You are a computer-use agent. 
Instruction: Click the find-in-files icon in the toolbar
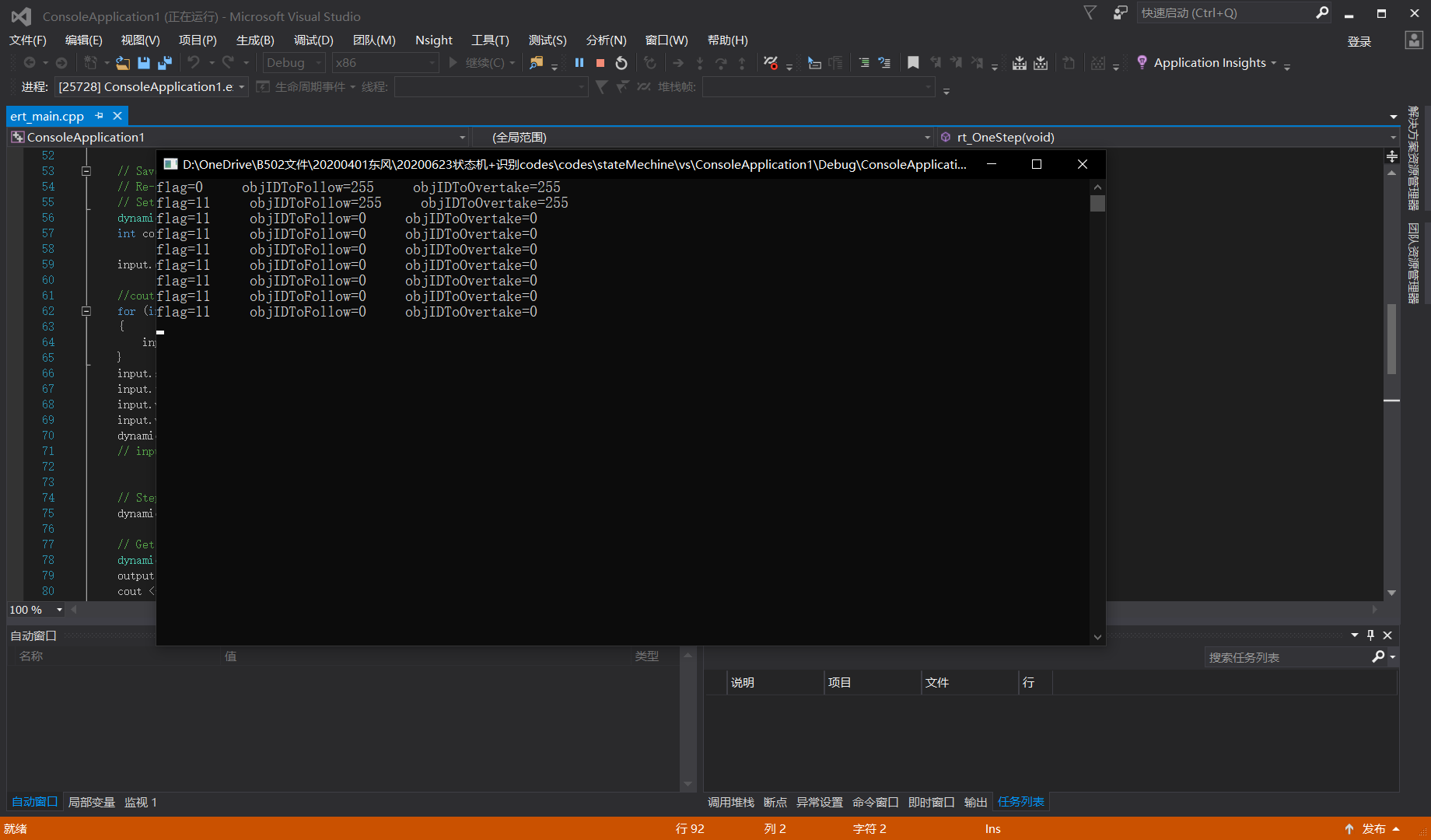click(536, 63)
